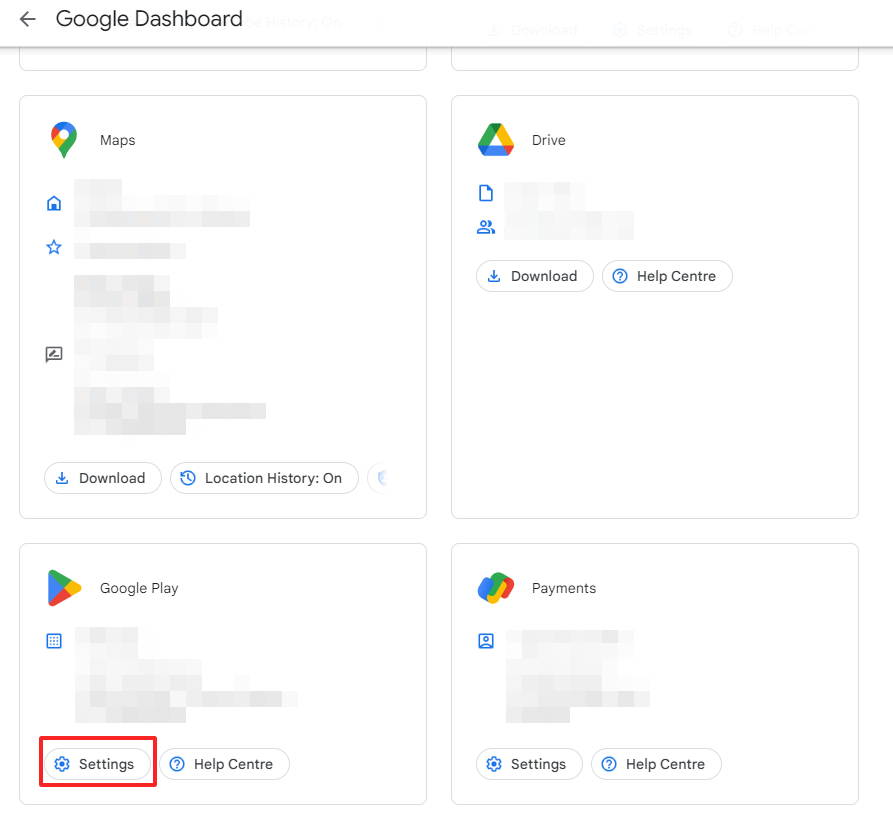Viewport: 893px width, 826px height.
Task: Open Google Play Settings
Action: [x=97, y=764]
